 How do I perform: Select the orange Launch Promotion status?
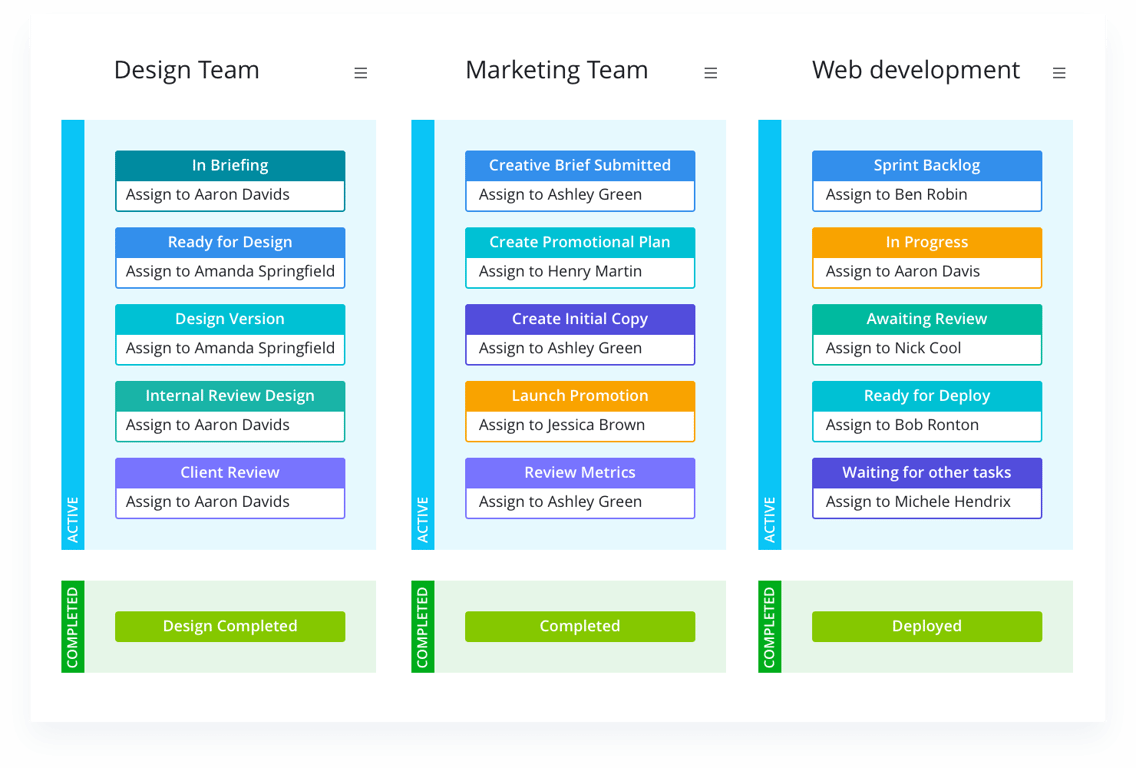[580, 396]
